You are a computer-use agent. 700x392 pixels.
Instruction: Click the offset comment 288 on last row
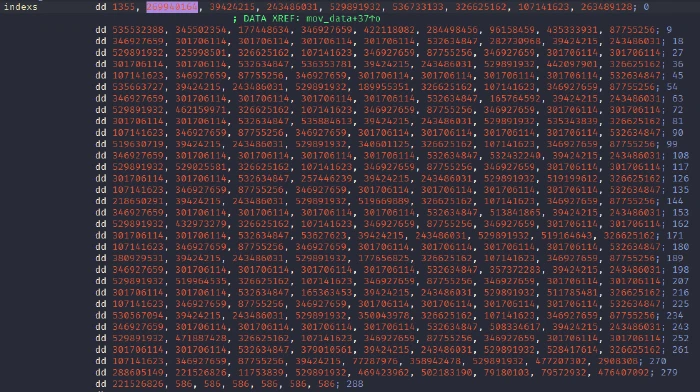coord(355,384)
